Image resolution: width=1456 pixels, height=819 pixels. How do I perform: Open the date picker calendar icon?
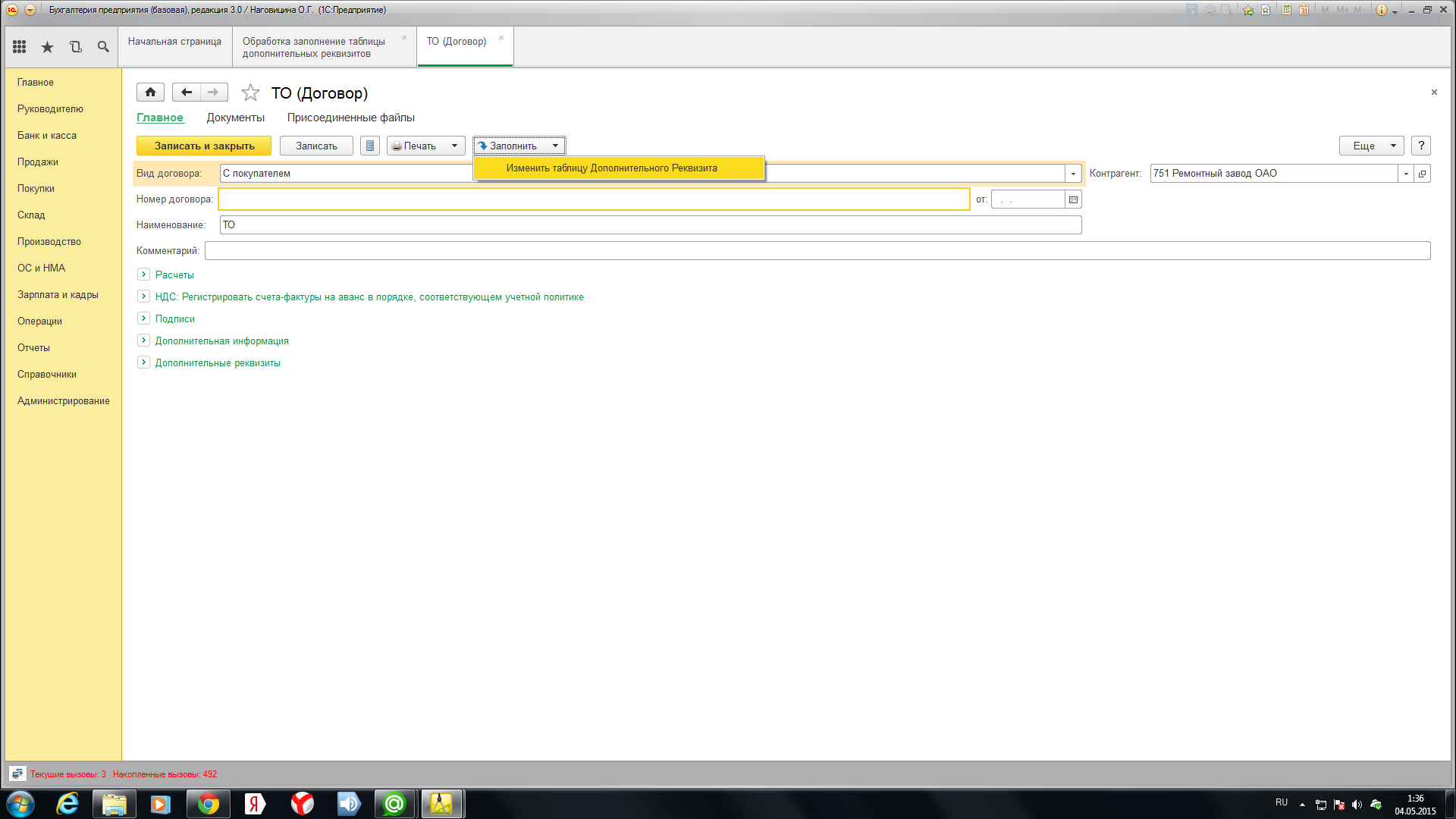1073,199
